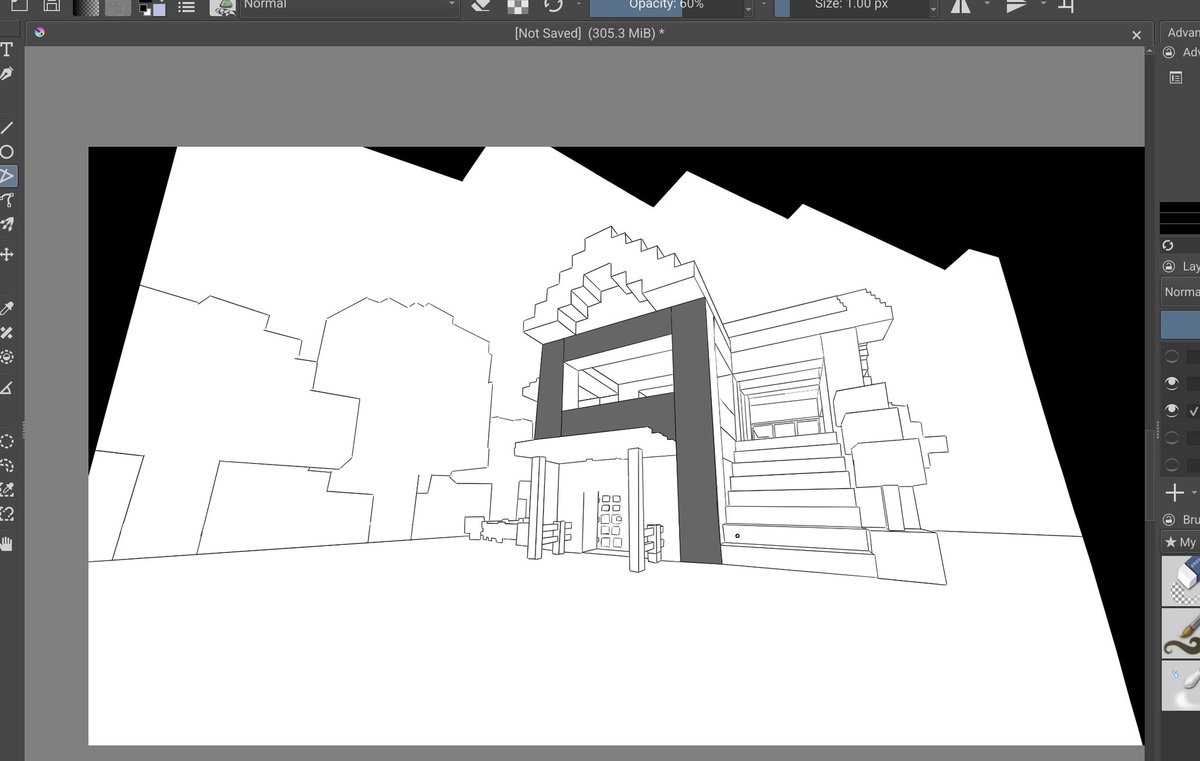The height and width of the screenshot is (761, 1200).
Task: Click the New document icon
Action: [20, 5]
